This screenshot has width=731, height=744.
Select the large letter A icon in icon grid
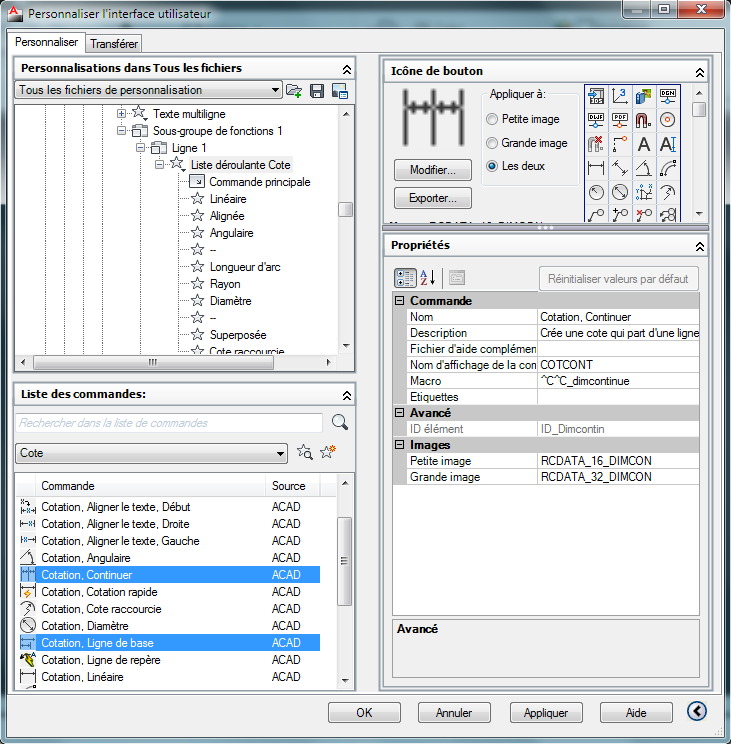644,144
